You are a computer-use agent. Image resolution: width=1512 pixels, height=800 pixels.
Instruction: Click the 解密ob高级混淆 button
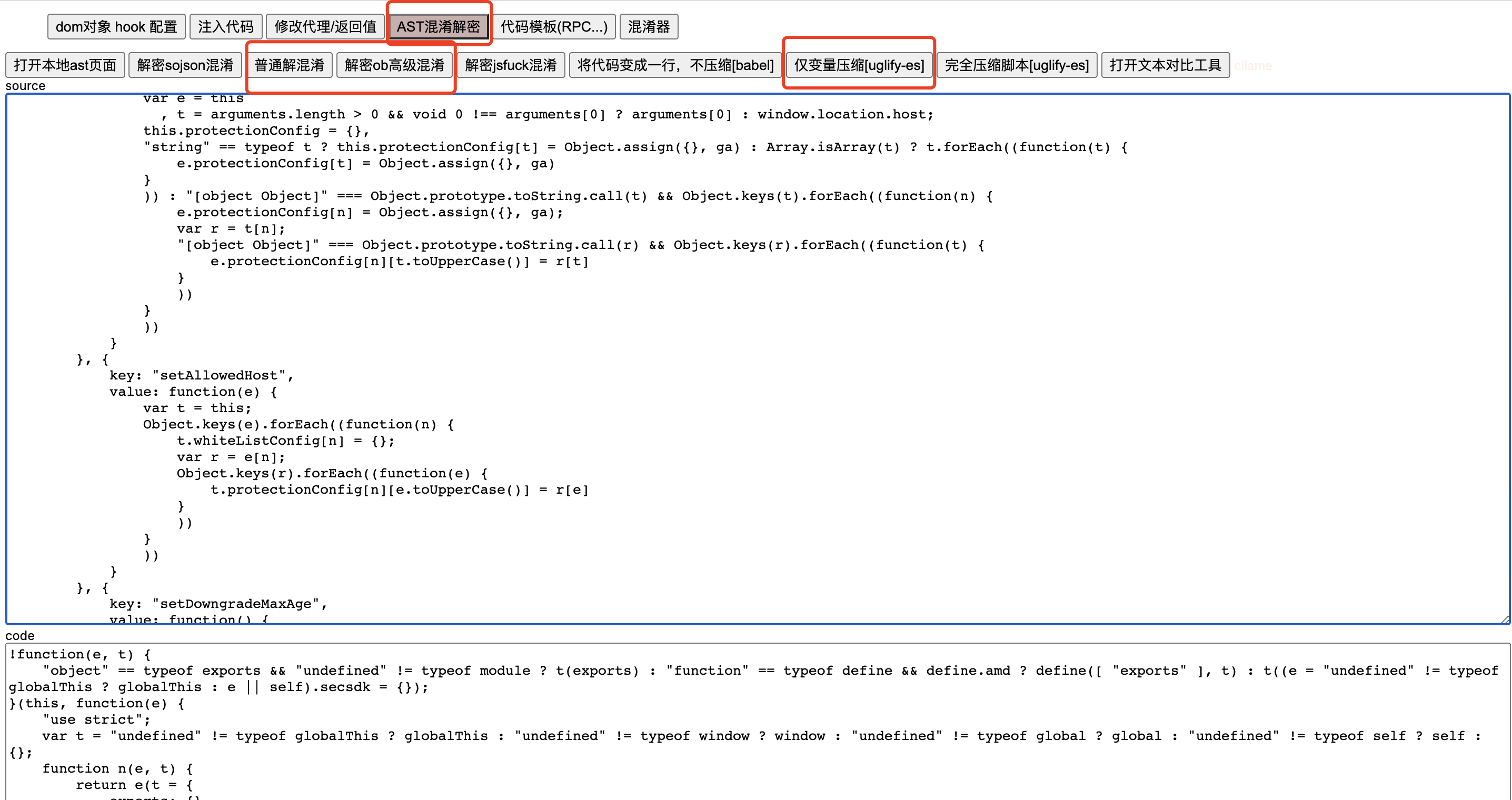pos(394,65)
